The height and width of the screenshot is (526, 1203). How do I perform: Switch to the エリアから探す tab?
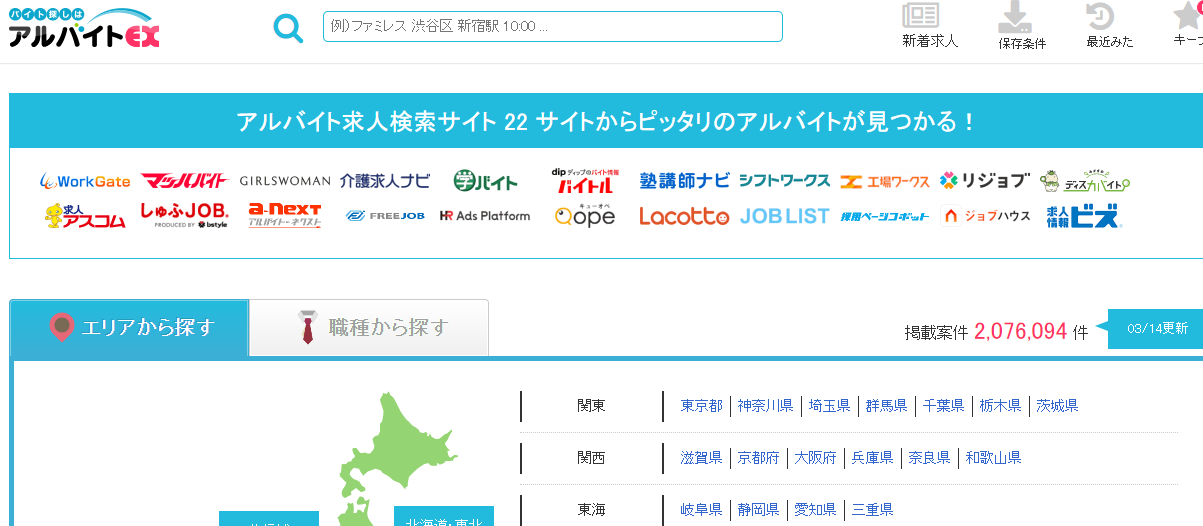tap(130, 328)
